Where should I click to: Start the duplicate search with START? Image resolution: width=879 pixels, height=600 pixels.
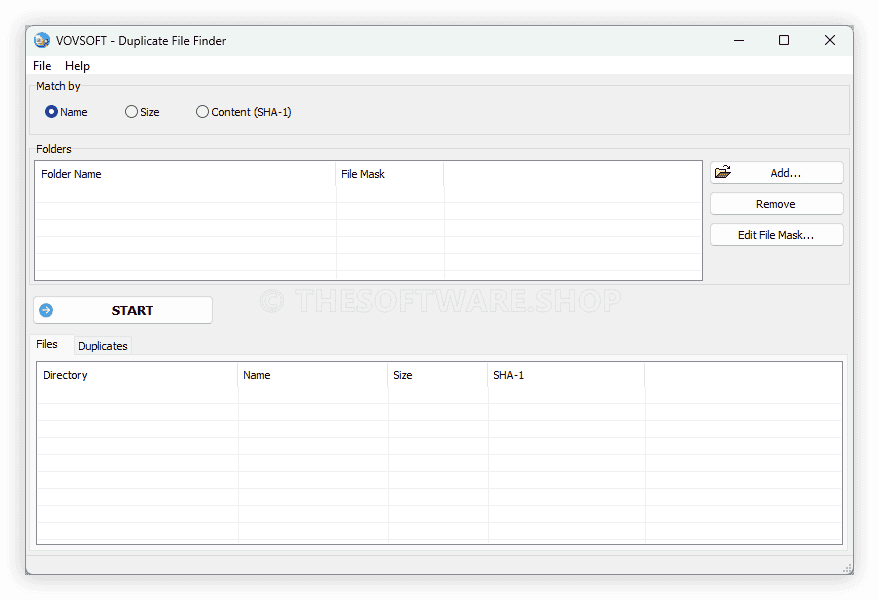coord(123,310)
